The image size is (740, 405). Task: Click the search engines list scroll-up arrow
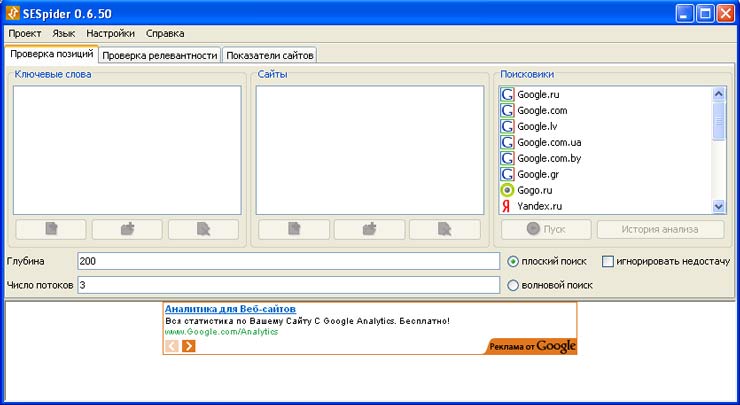(x=719, y=93)
